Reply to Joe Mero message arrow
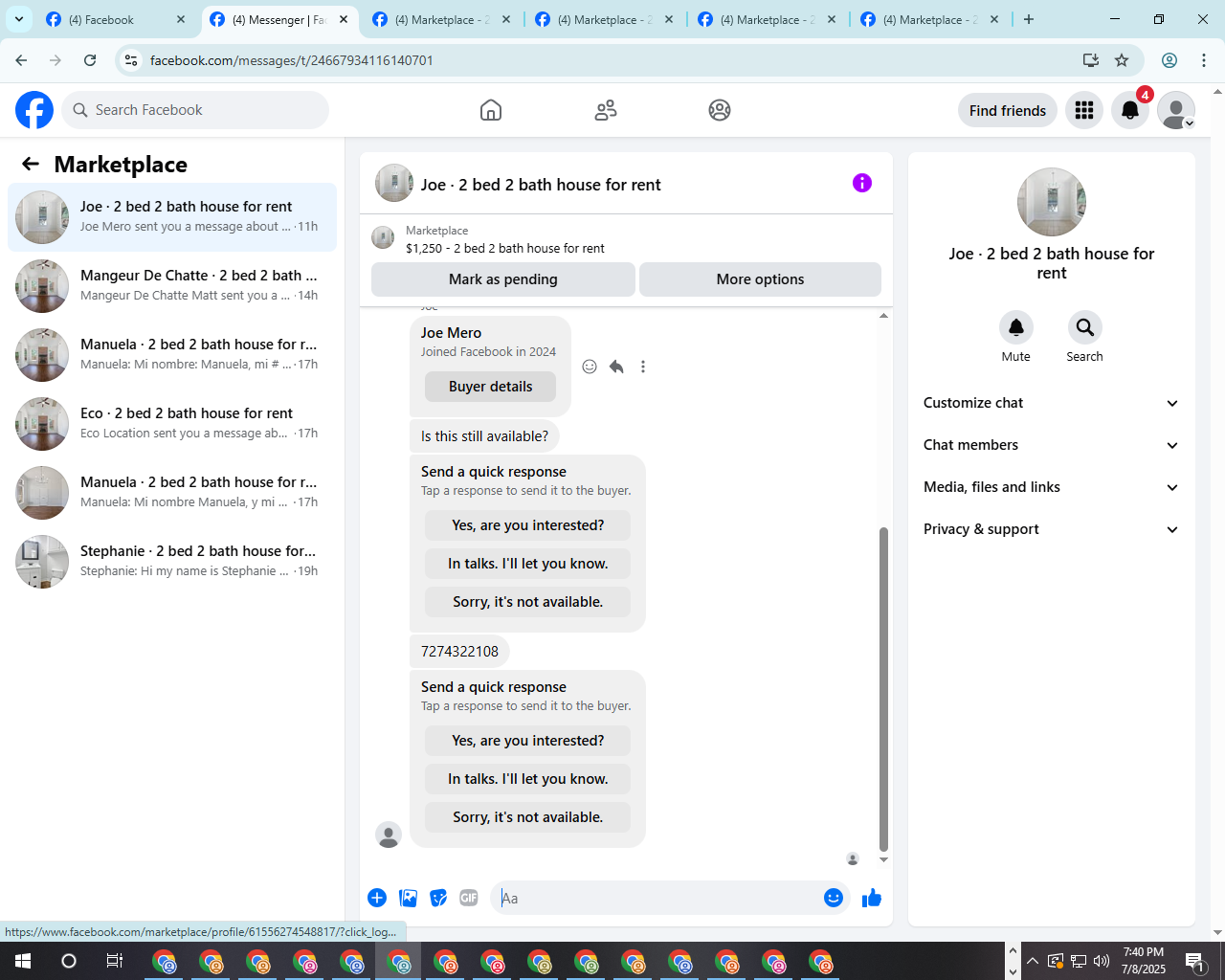This screenshot has width=1225, height=980. pos(616,367)
